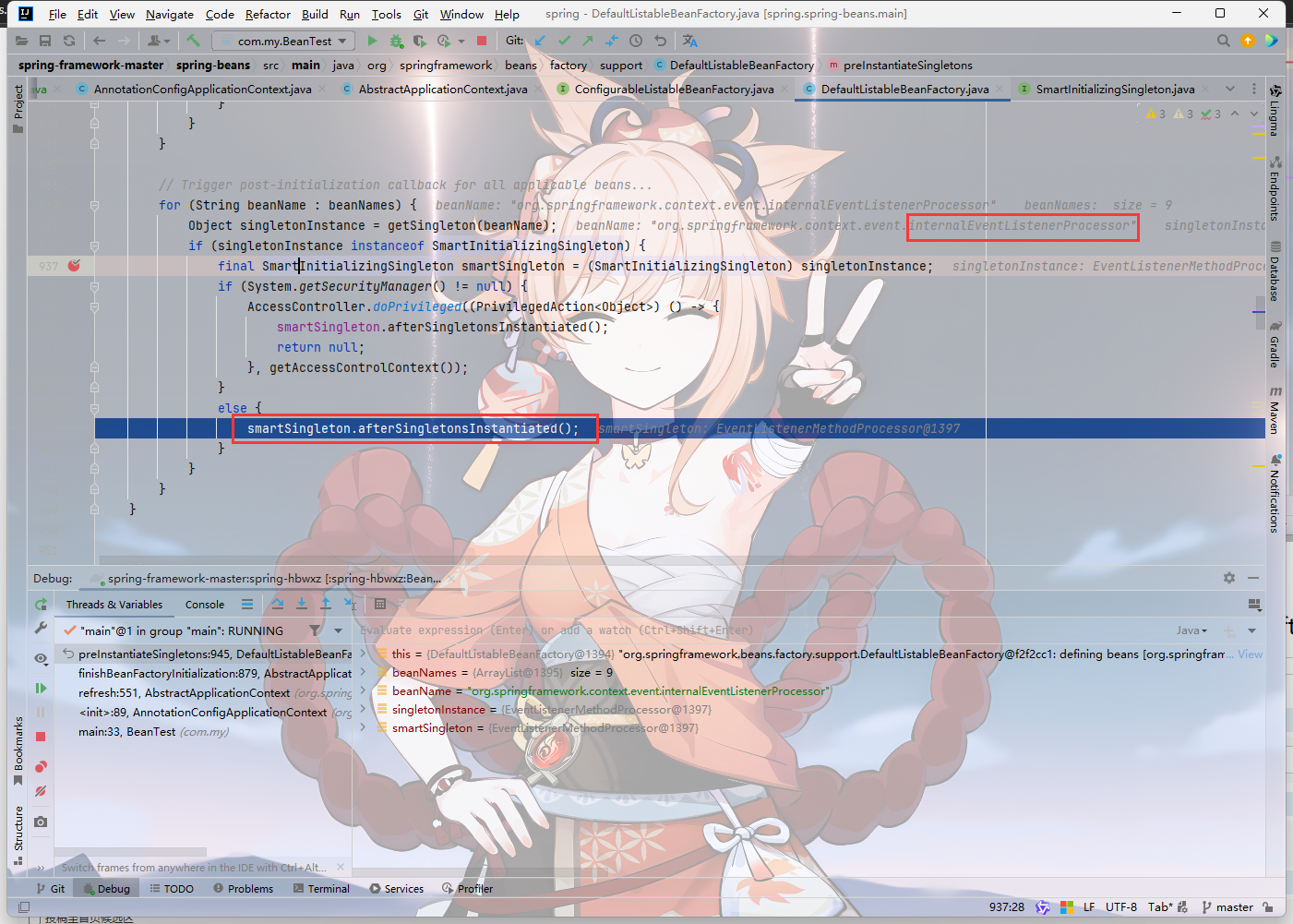This screenshot has width=1293, height=924.
Task: Rollback changes with the undo arrow icon
Action: coord(660,41)
